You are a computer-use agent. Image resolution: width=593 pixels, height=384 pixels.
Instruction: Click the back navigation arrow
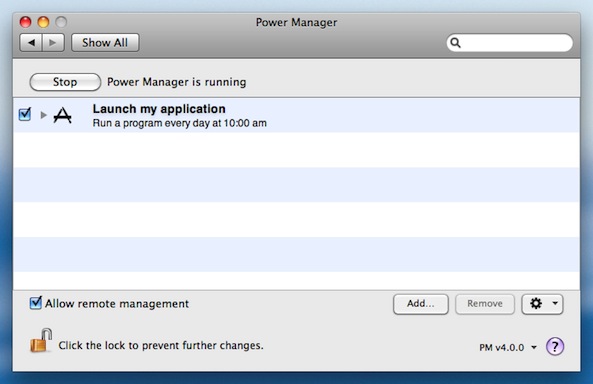[x=31, y=42]
